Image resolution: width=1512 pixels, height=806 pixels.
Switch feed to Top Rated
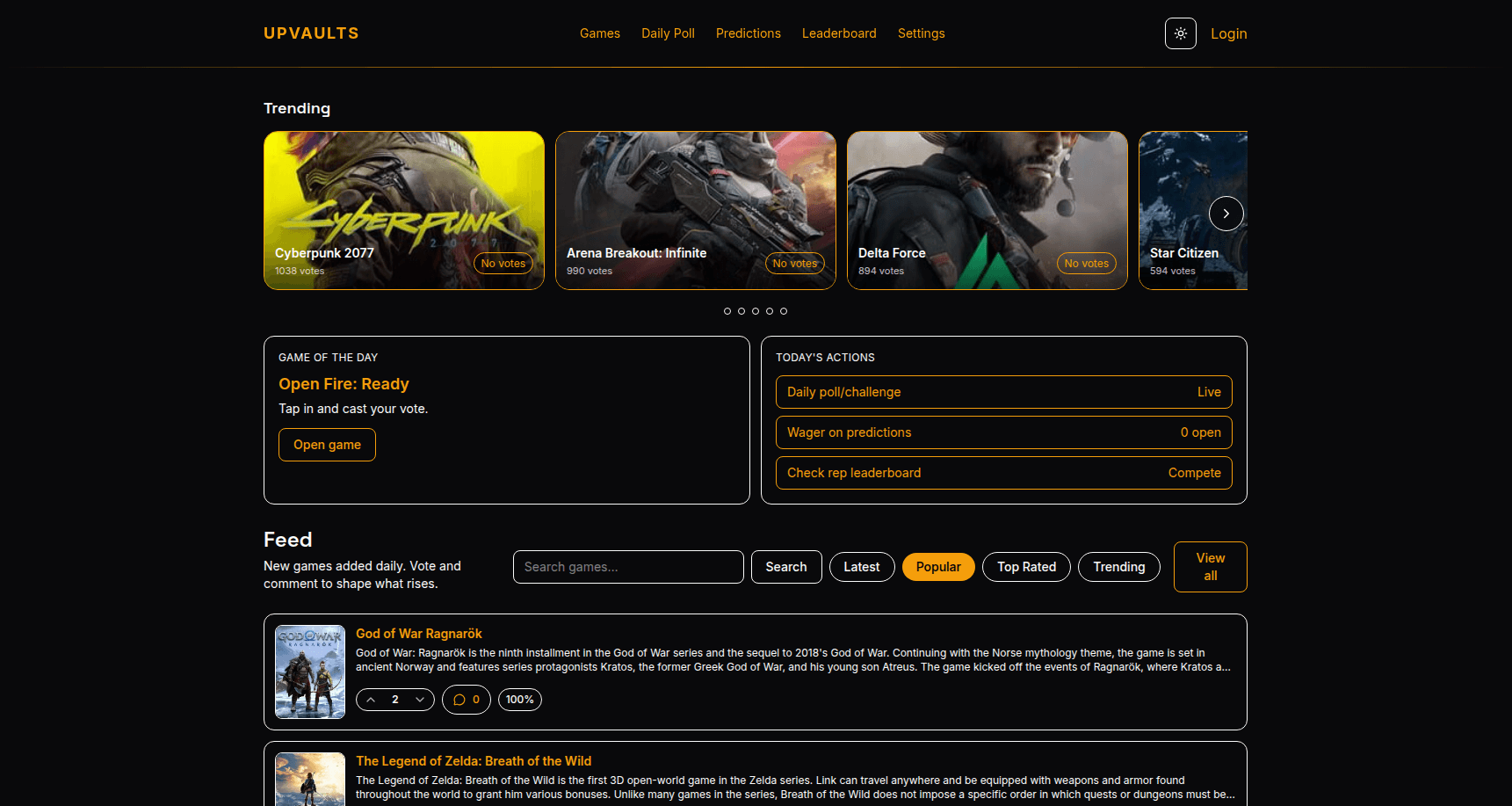click(1026, 567)
